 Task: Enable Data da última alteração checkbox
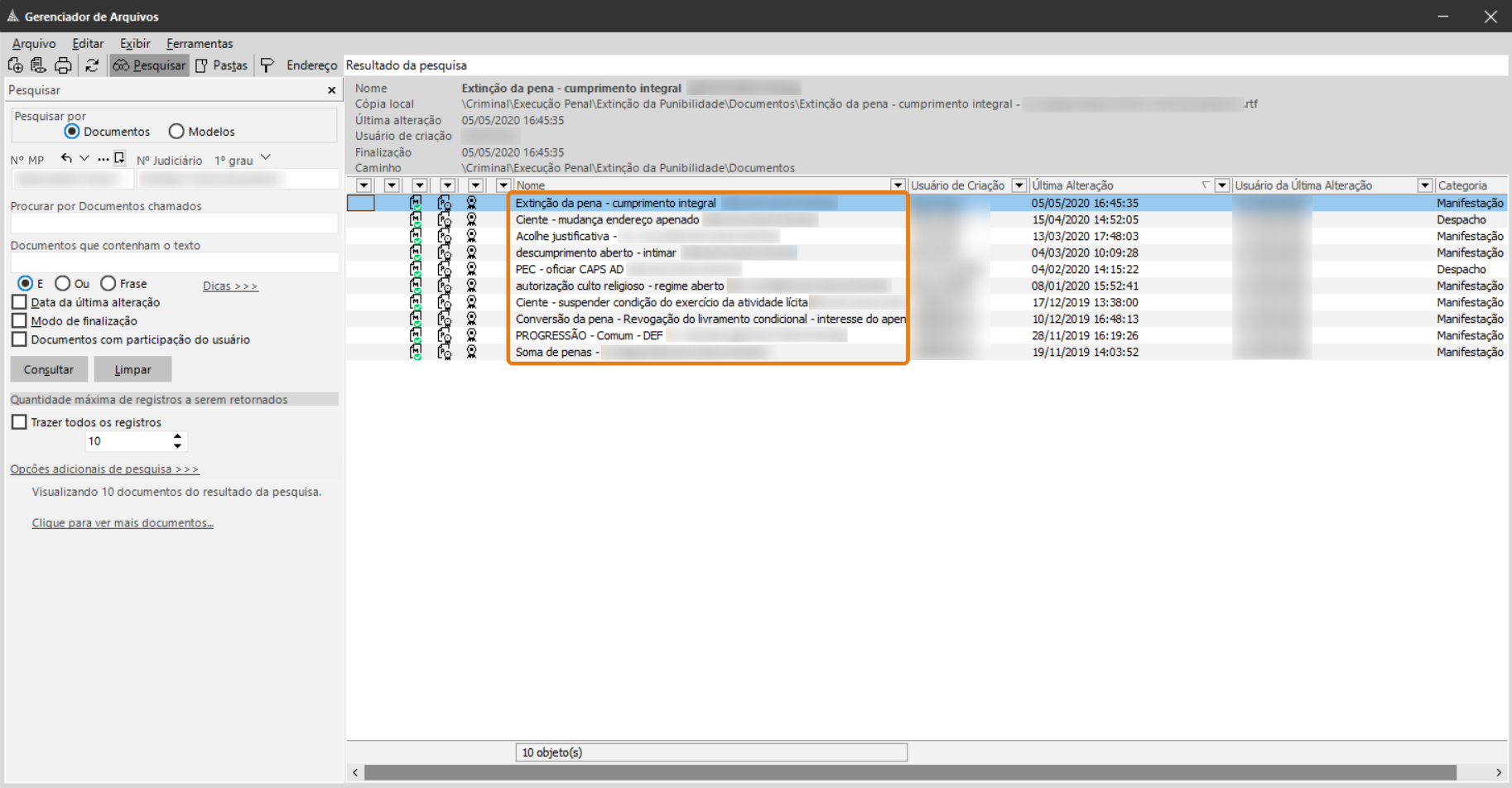tap(19, 302)
